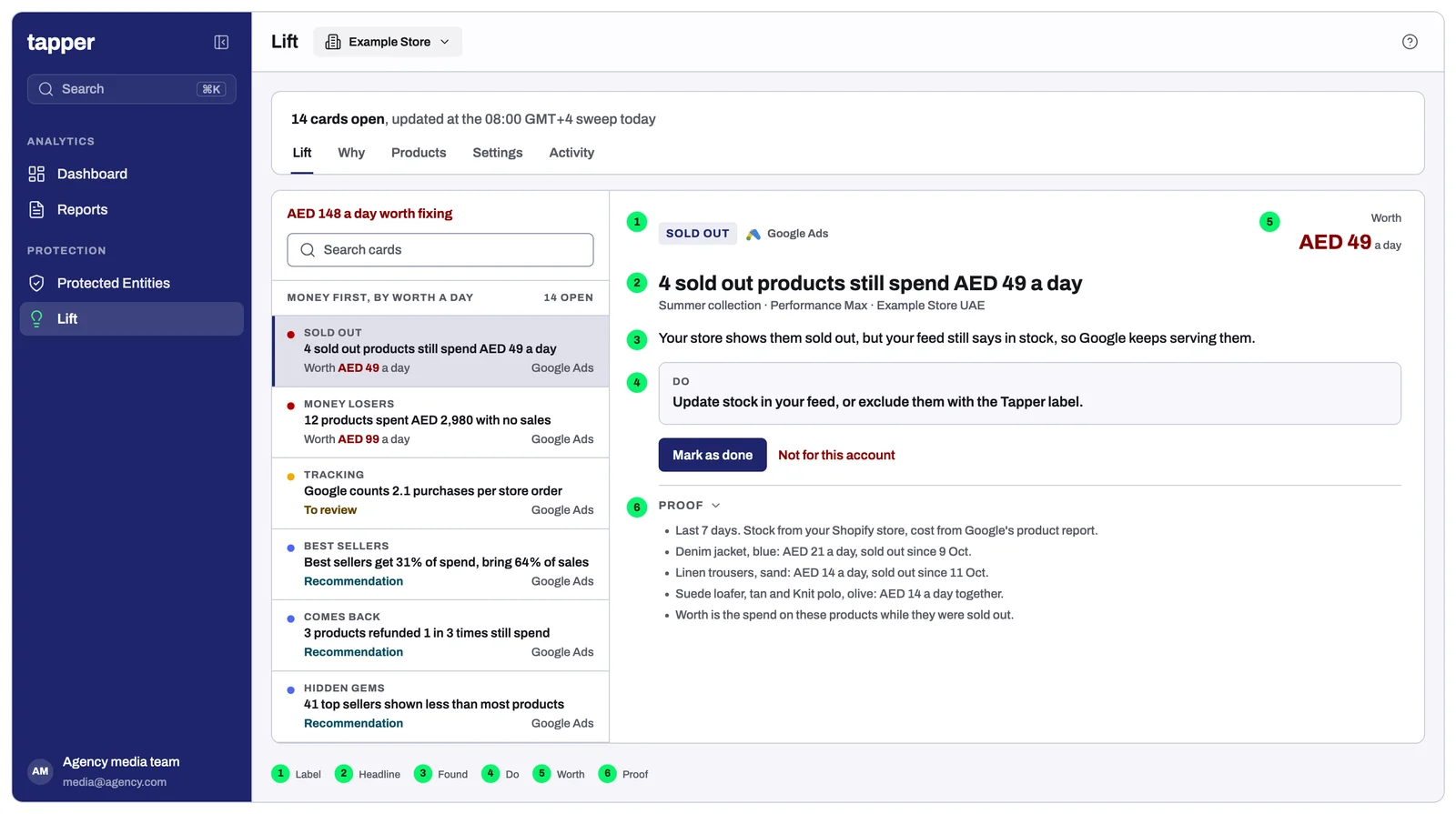Open the help question mark icon
The height and width of the screenshot is (814, 1456).
1410,42
